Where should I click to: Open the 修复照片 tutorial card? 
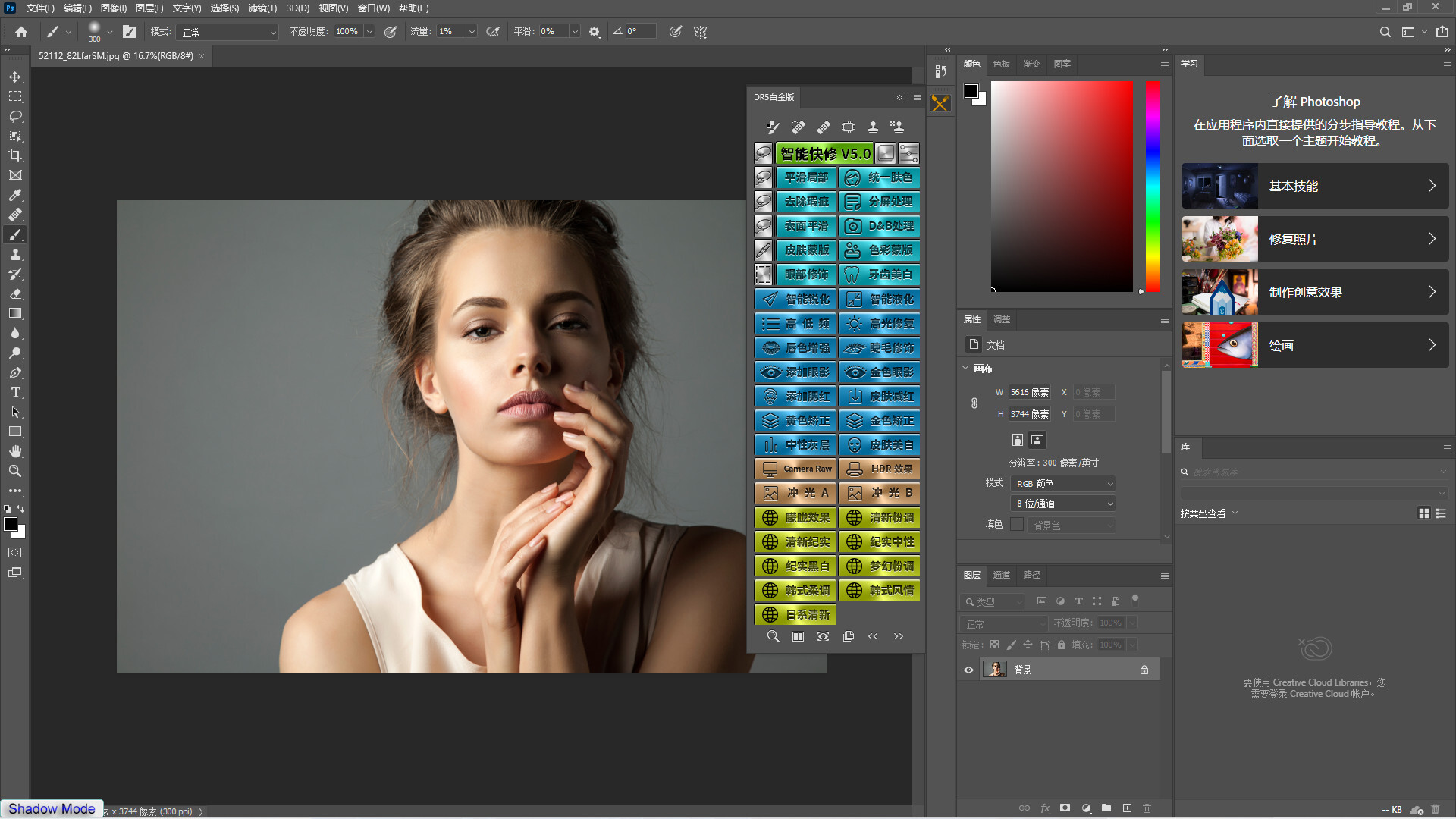[1314, 239]
